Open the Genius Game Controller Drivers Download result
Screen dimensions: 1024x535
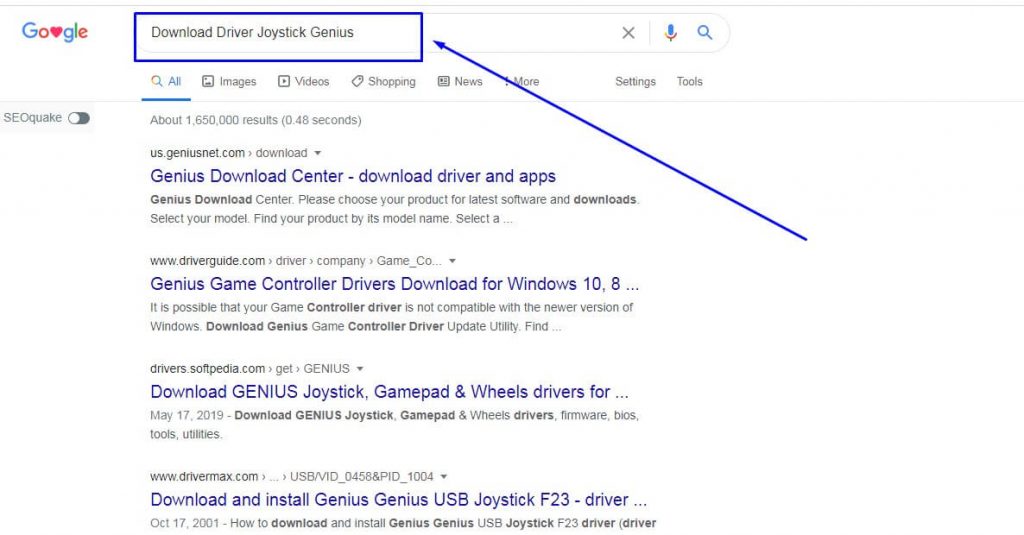point(394,284)
